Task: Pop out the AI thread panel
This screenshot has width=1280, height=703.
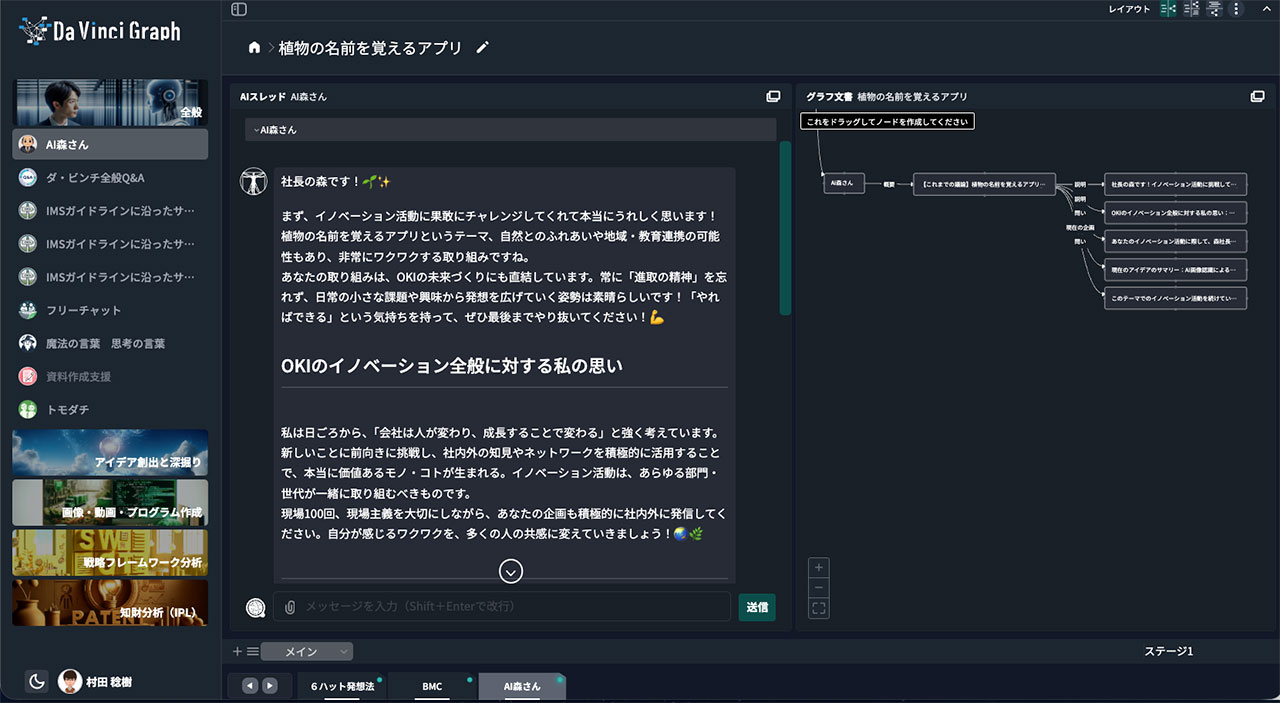Action: 773,97
